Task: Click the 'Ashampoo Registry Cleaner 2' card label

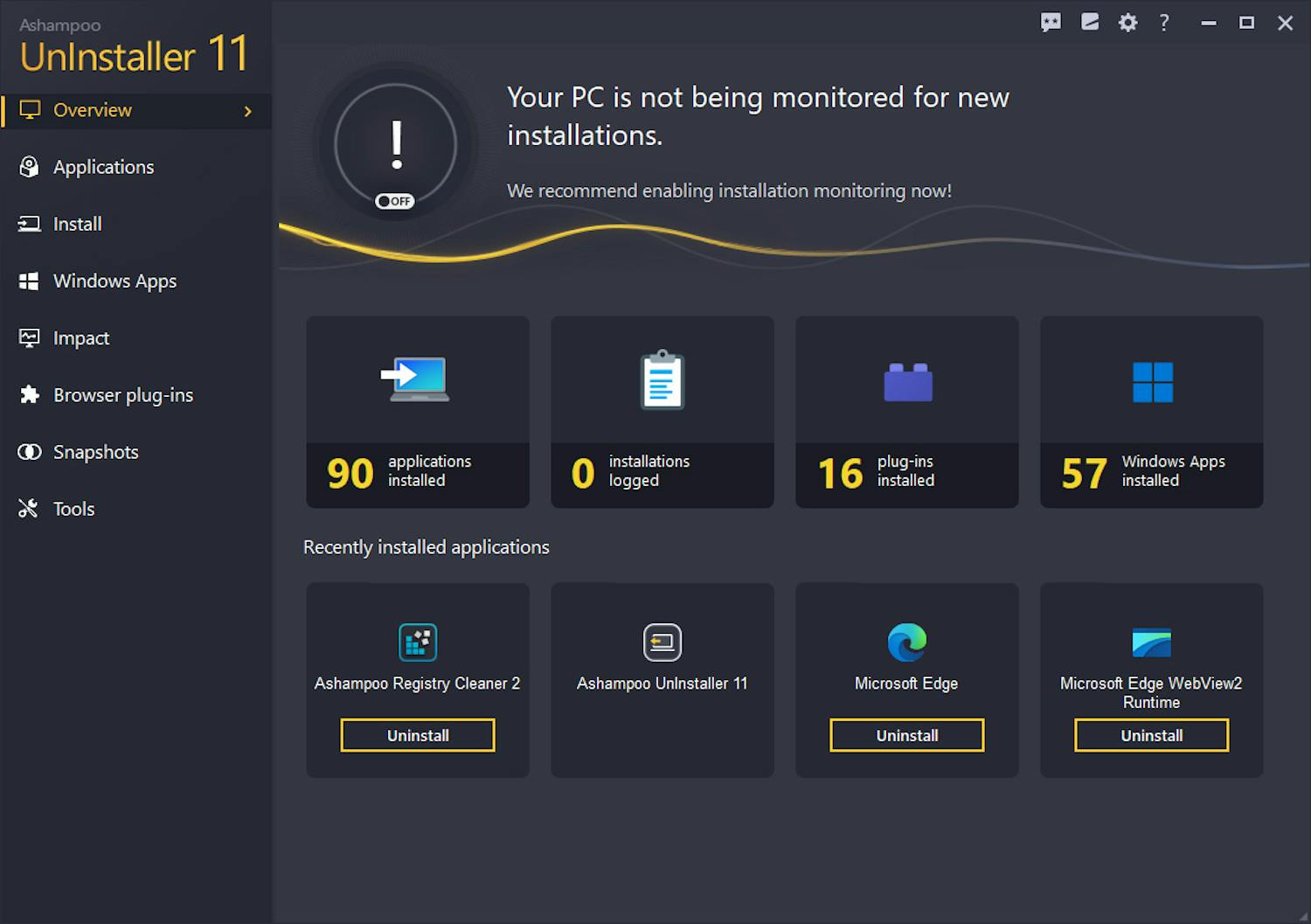Action: tap(418, 684)
